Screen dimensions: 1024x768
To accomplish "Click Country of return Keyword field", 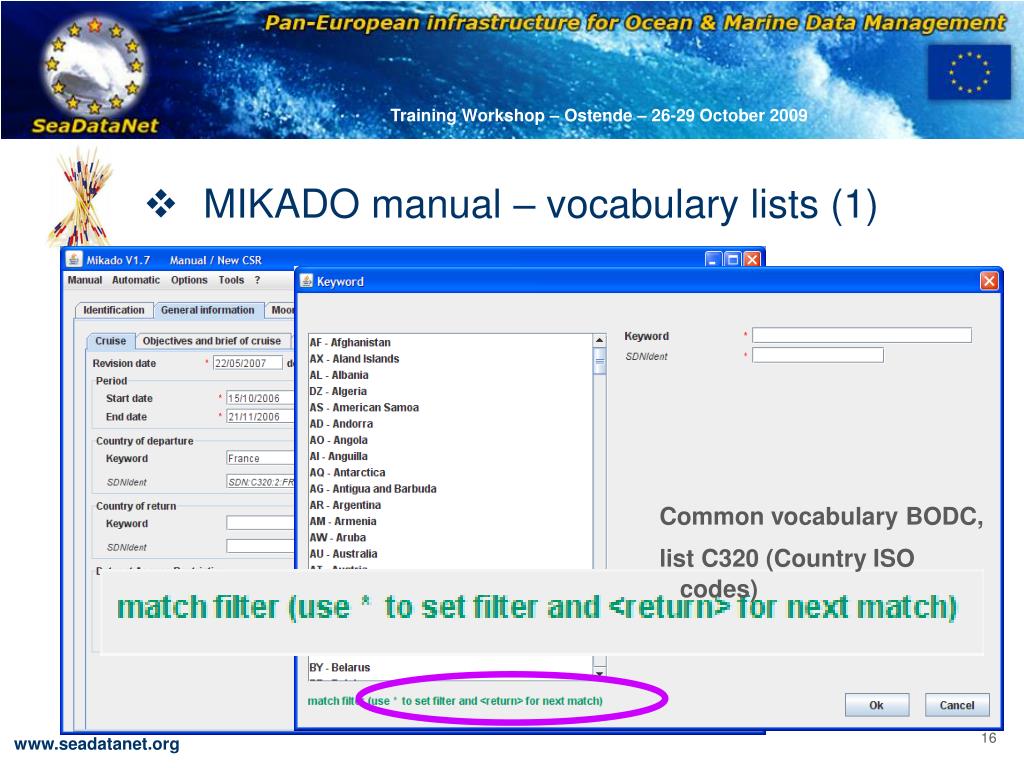I will [260, 523].
